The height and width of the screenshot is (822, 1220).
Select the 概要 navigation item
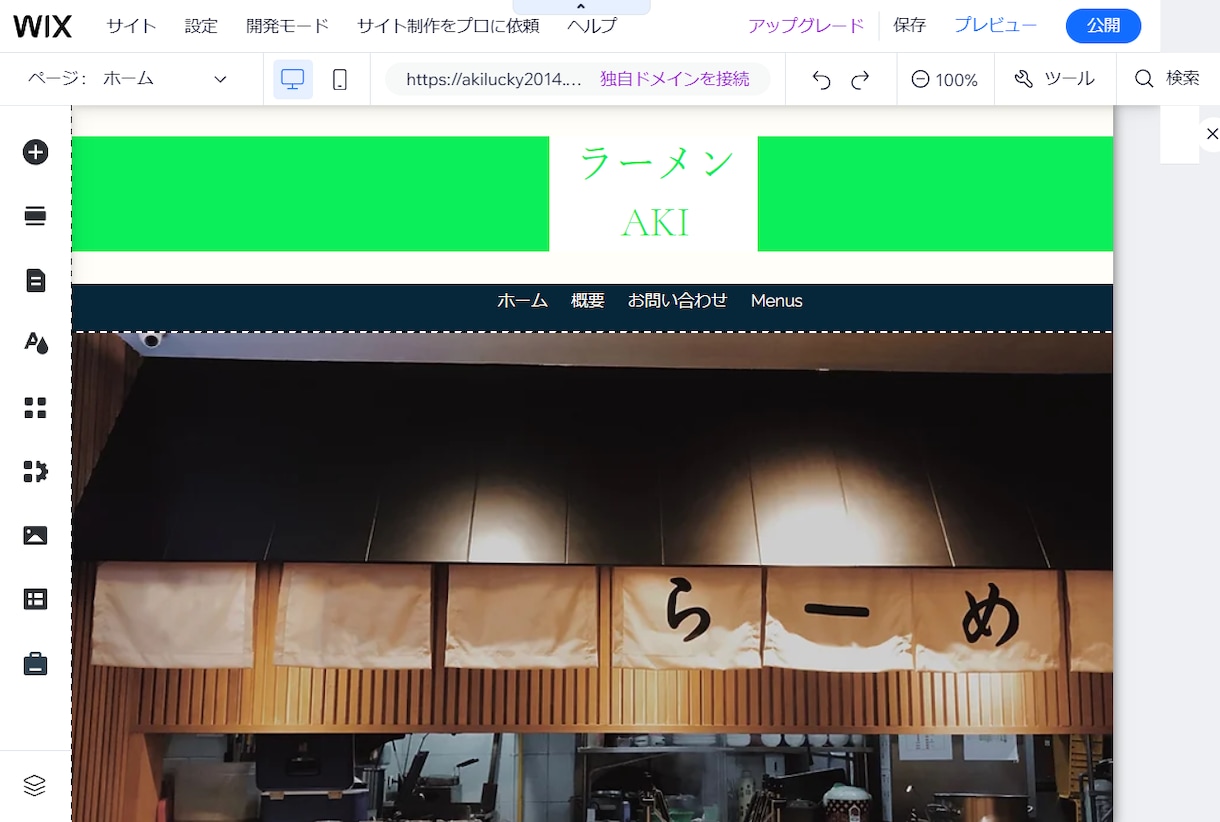pyautogui.click(x=588, y=301)
